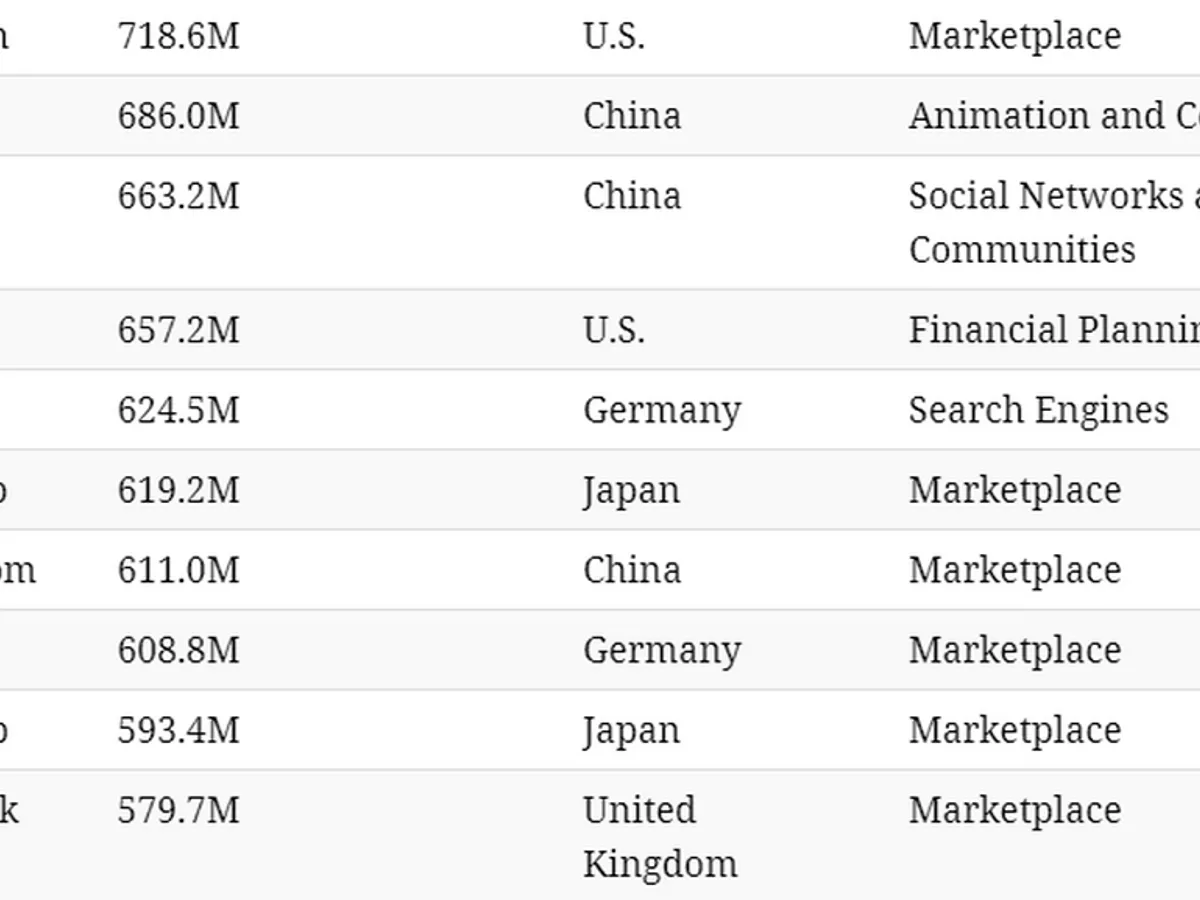Screen dimensions: 1200x900
Task: Select the 657.2M table cell
Action: point(178,330)
